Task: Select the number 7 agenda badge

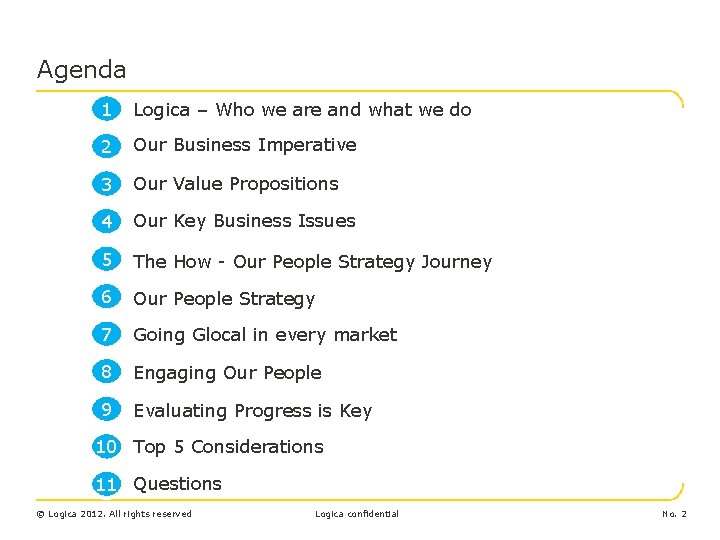Action: pyautogui.click(x=107, y=334)
